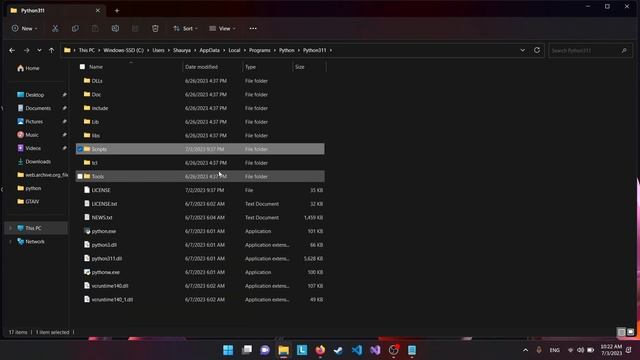
Task: Expand This PC in navigation pane
Action: point(11,228)
